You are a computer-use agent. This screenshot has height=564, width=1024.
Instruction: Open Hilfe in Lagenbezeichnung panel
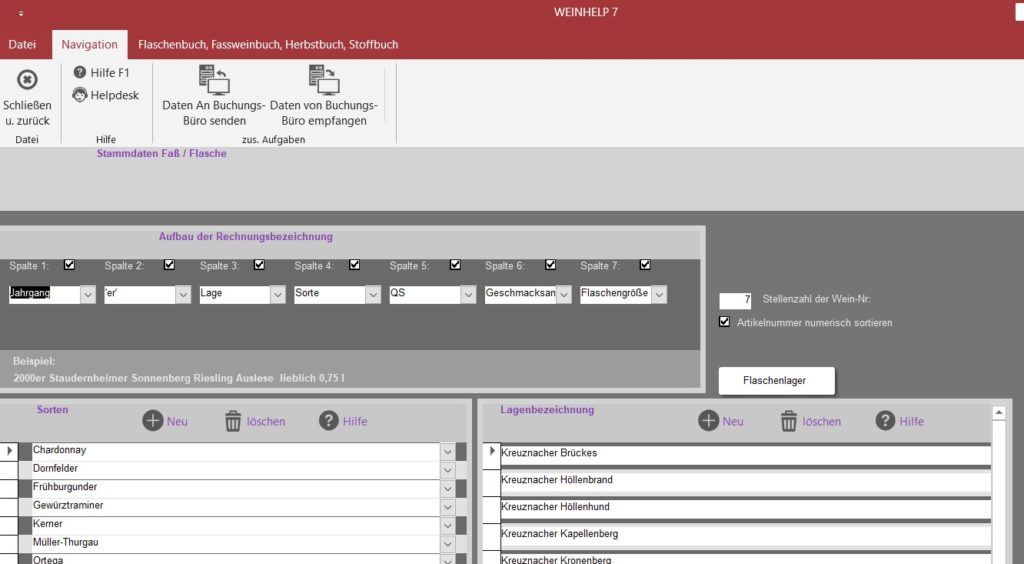885,421
